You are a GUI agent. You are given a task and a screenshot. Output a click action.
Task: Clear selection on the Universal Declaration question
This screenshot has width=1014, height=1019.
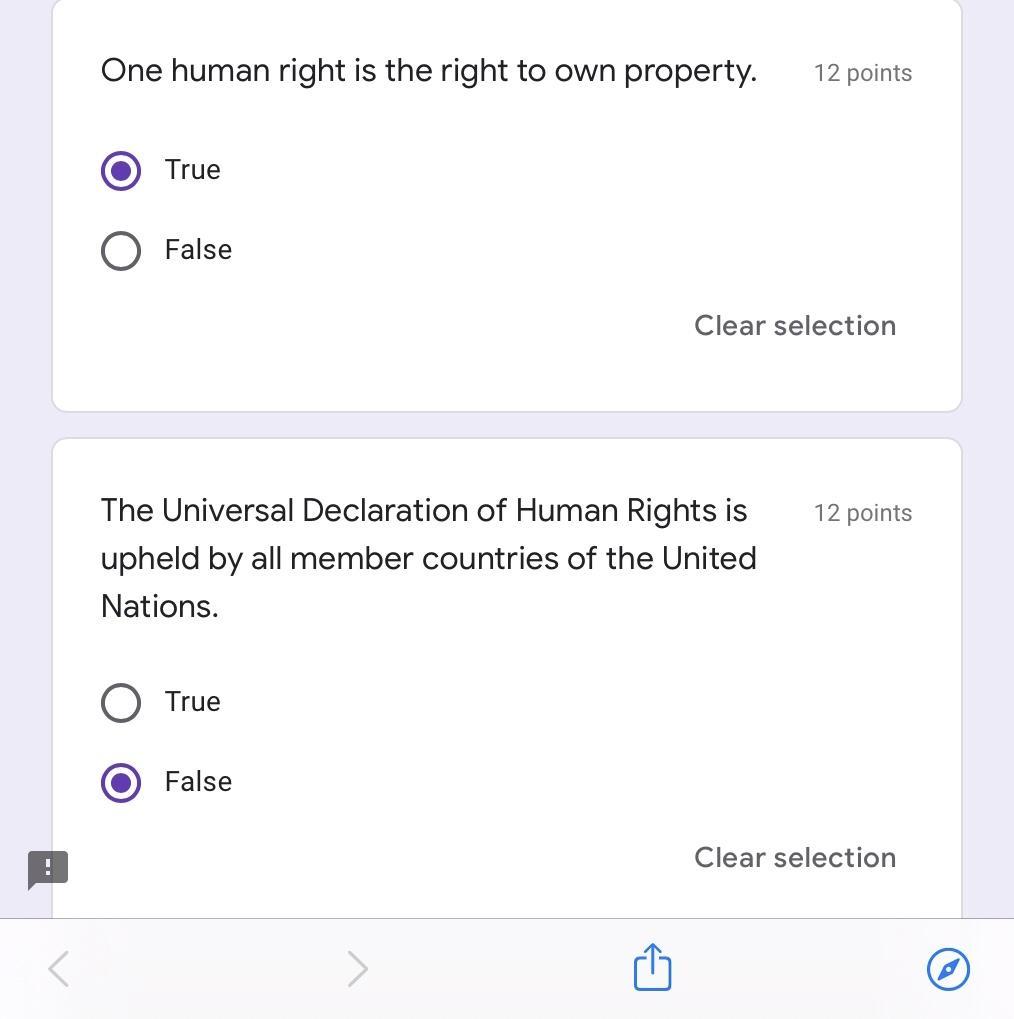click(x=795, y=858)
